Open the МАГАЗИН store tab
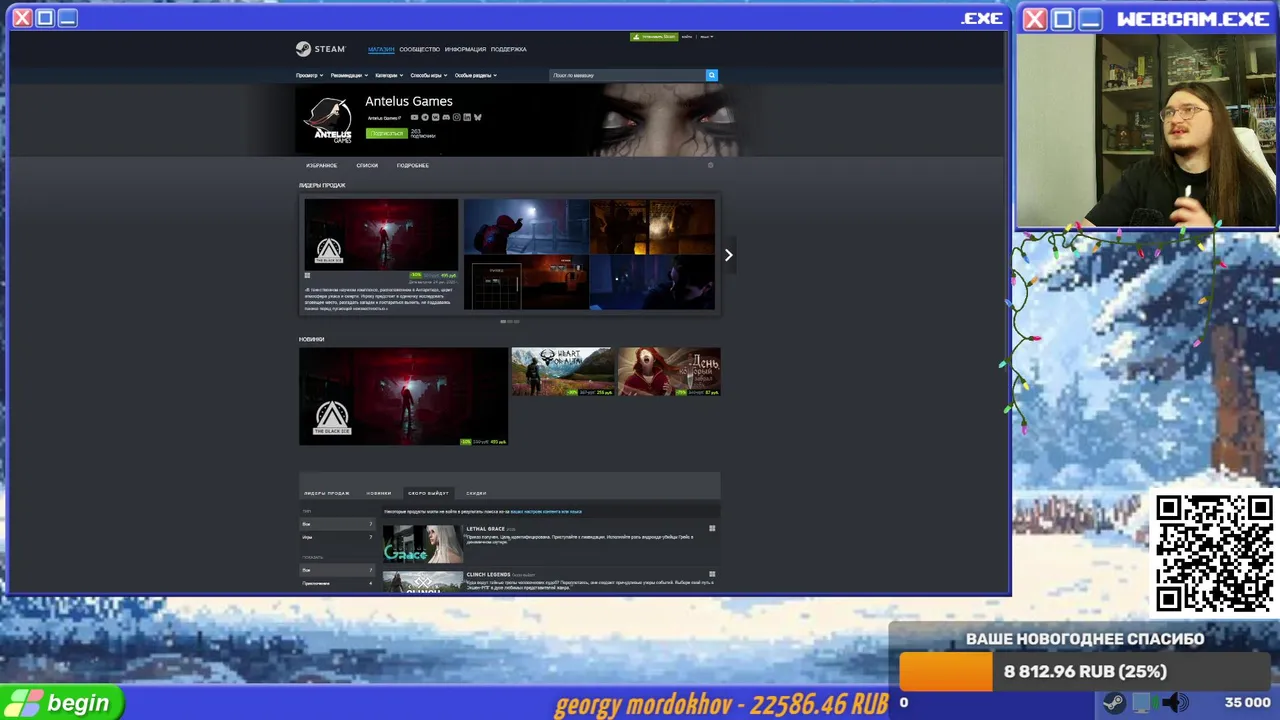1280x720 pixels. (381, 49)
